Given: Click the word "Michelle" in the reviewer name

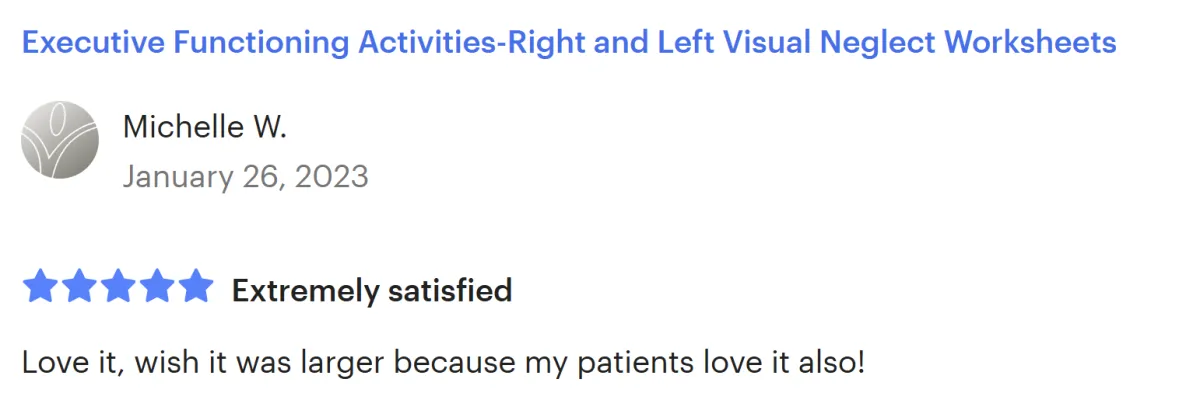Looking at the screenshot, I should click(x=181, y=128).
